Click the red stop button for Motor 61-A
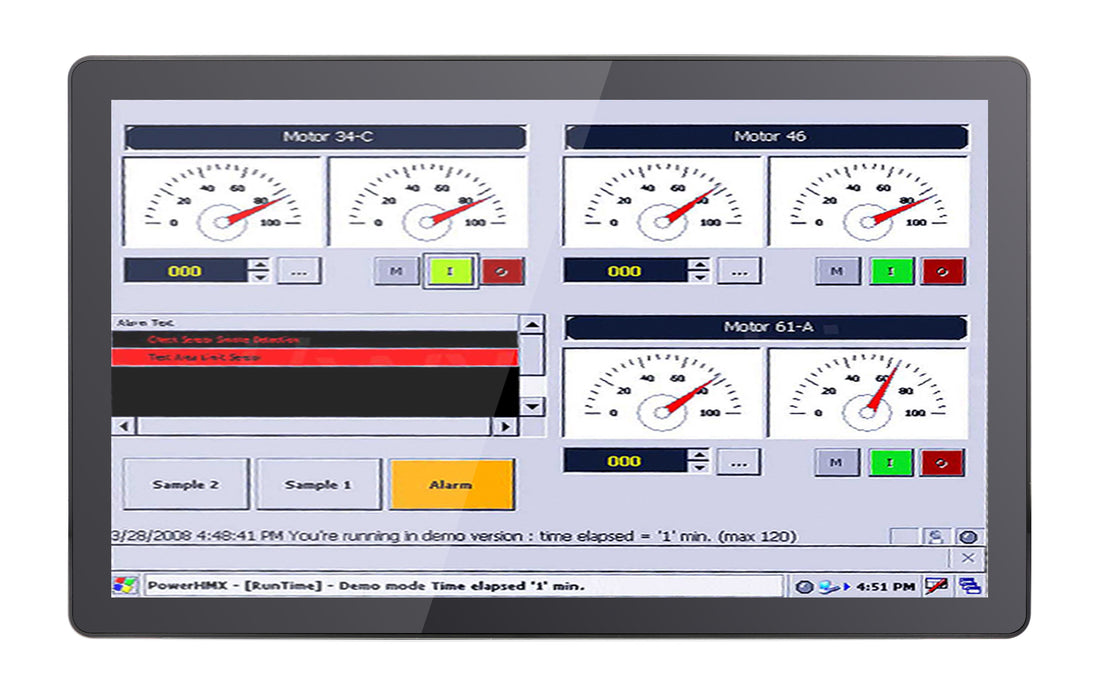 (941, 463)
